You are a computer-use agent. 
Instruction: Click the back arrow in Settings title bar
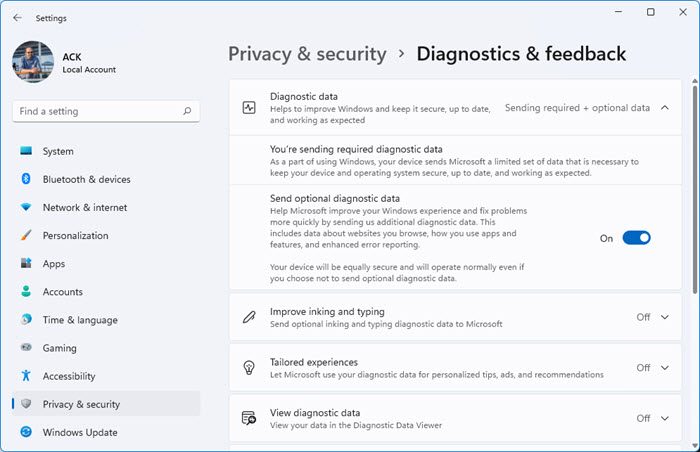click(17, 17)
